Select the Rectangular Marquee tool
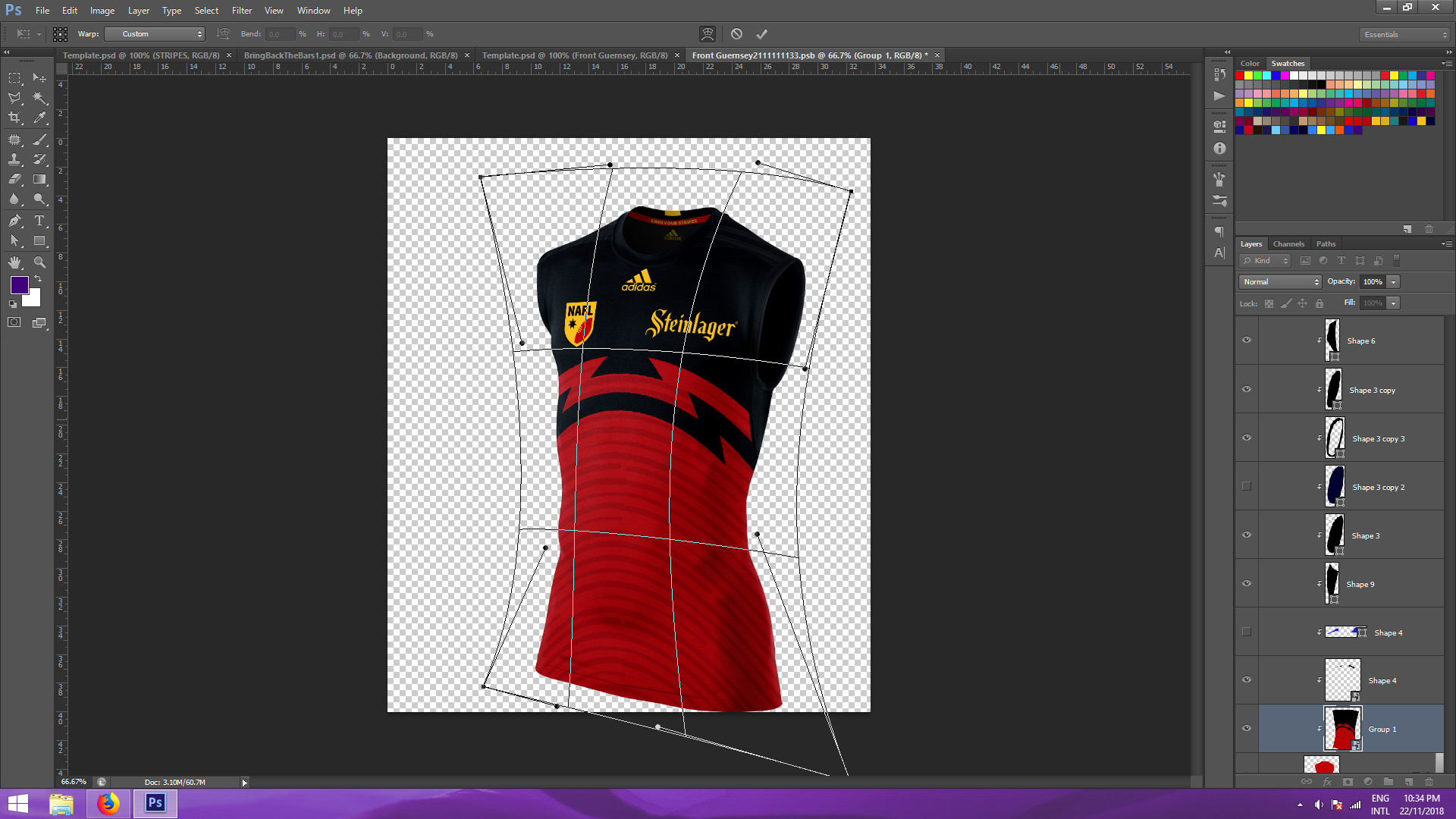This screenshot has height=819, width=1456. pos(14,78)
